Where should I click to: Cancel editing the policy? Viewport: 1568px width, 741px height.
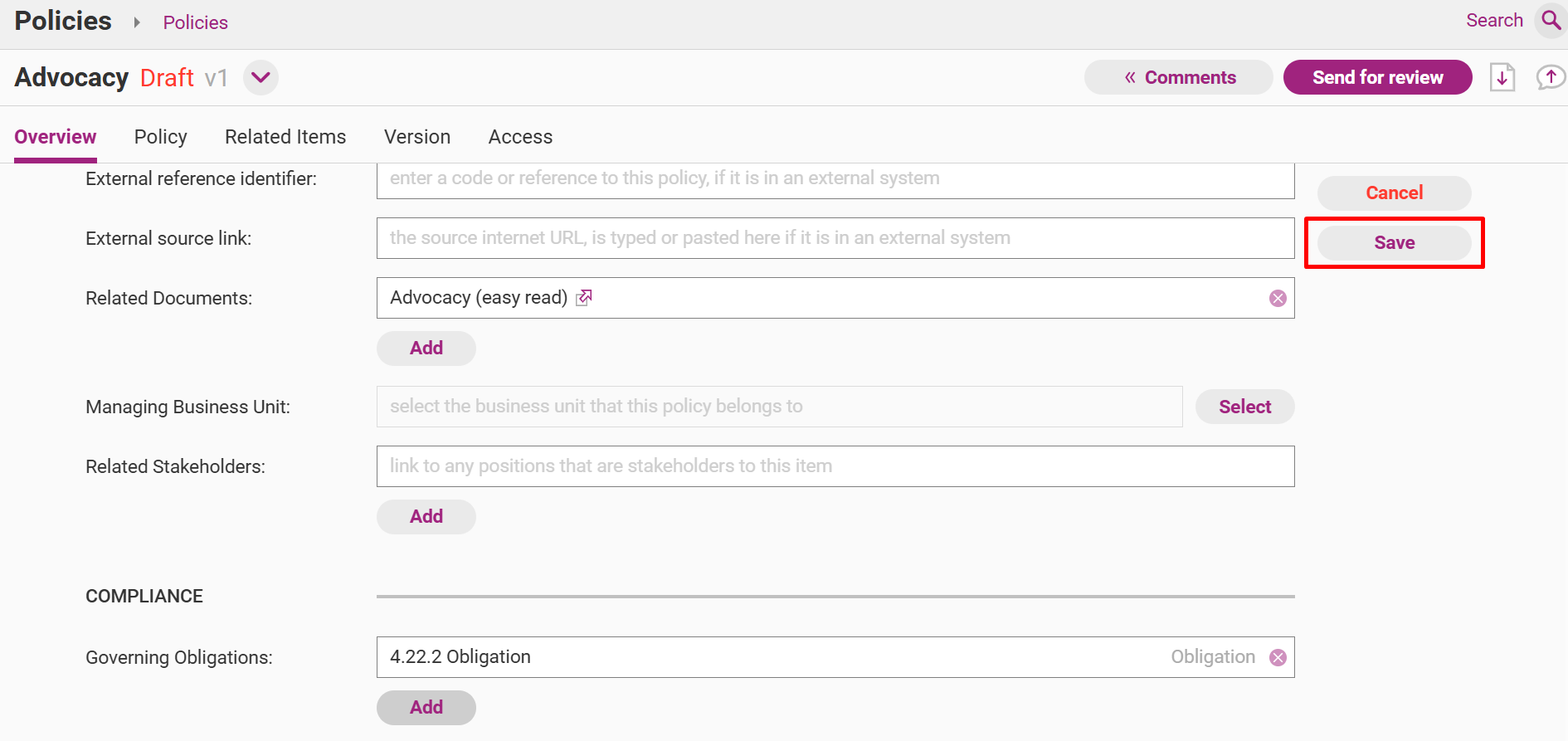pos(1394,193)
